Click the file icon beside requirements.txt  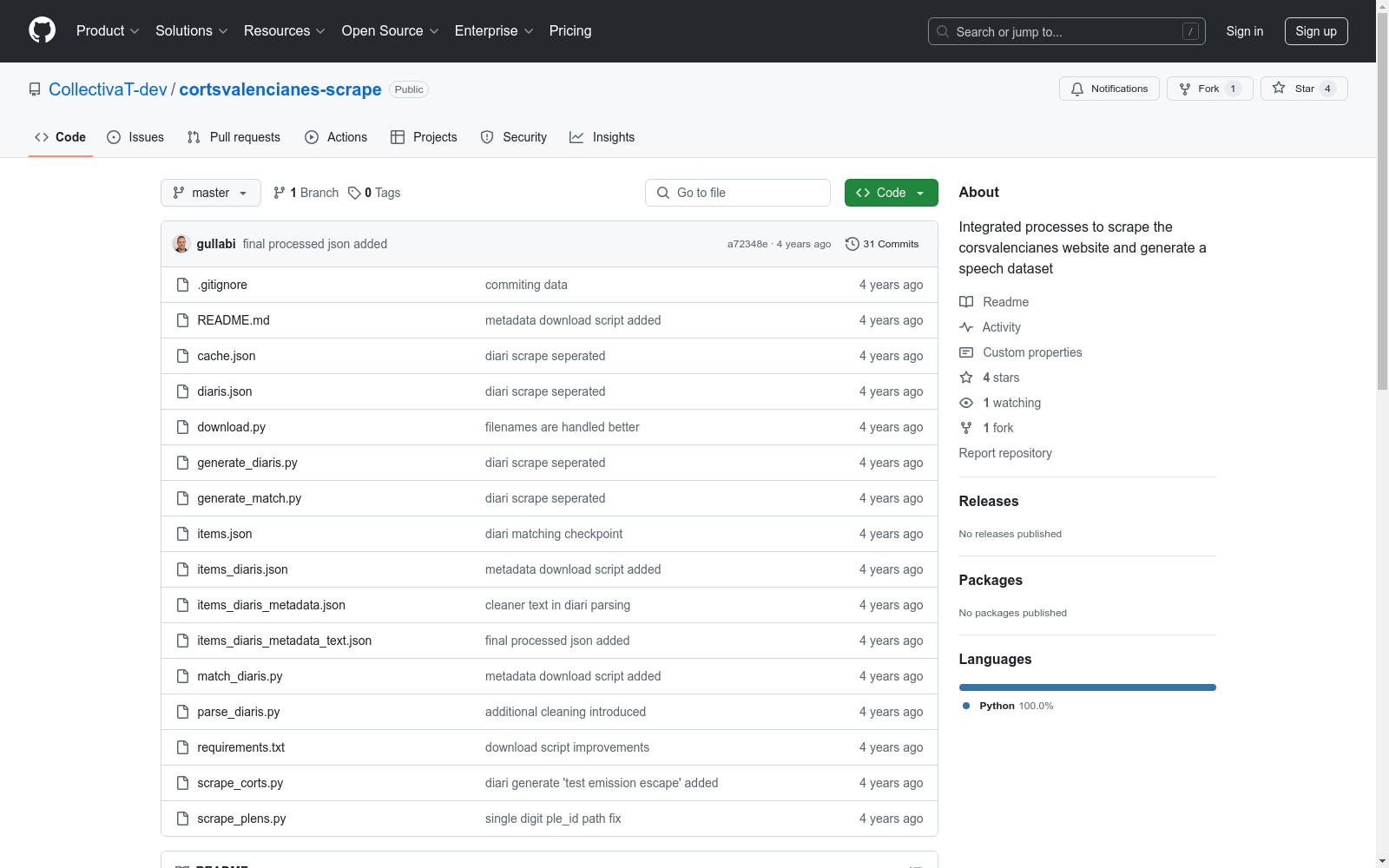pyautogui.click(x=182, y=747)
